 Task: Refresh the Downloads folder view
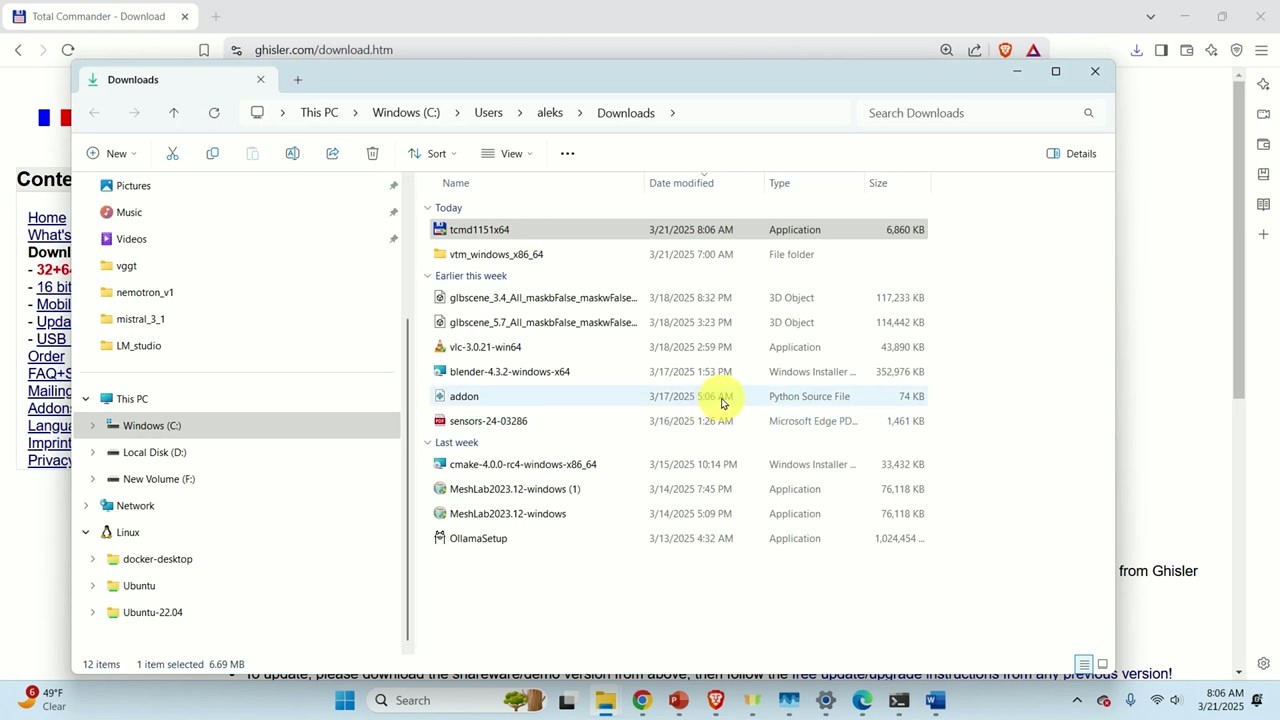[x=213, y=112]
